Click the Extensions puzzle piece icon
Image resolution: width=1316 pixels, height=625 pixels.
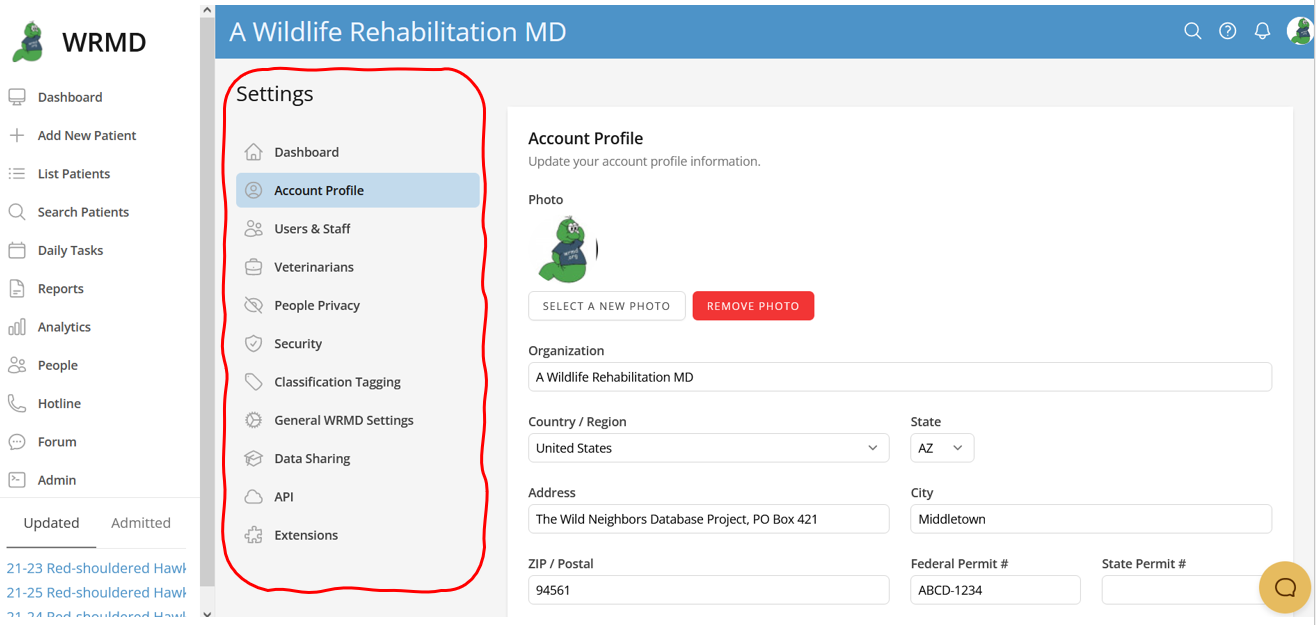pos(254,535)
